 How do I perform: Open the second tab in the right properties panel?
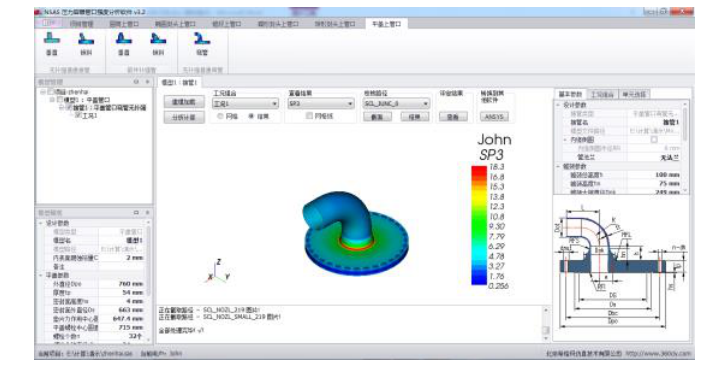point(602,94)
